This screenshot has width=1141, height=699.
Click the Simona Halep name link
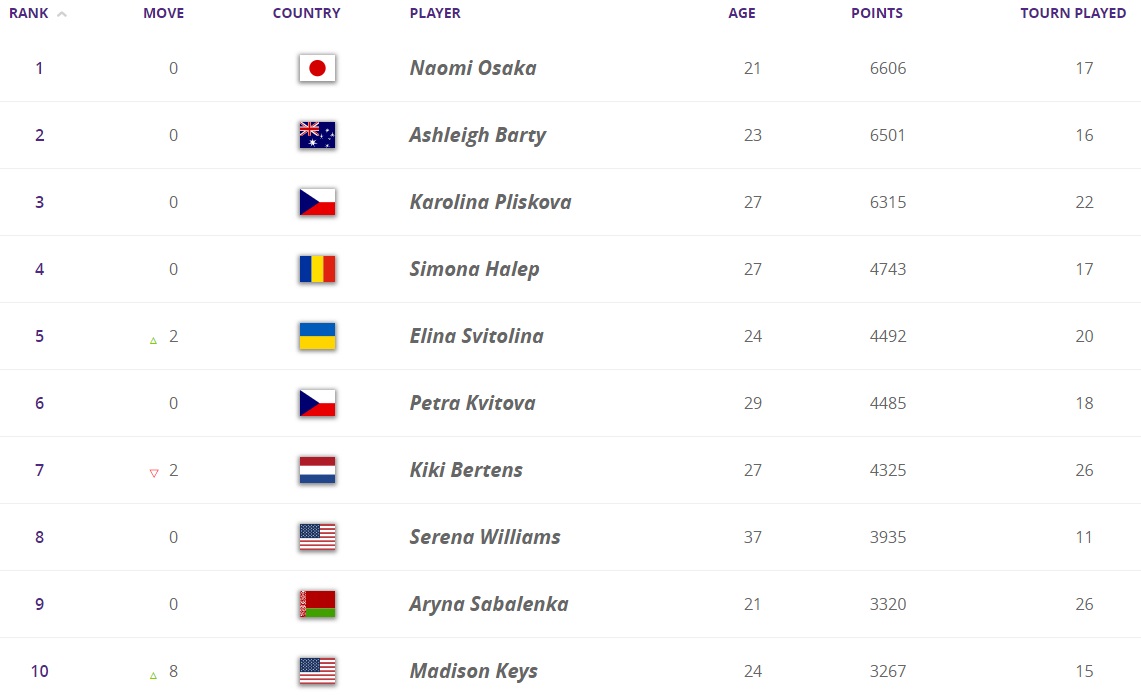click(x=474, y=269)
